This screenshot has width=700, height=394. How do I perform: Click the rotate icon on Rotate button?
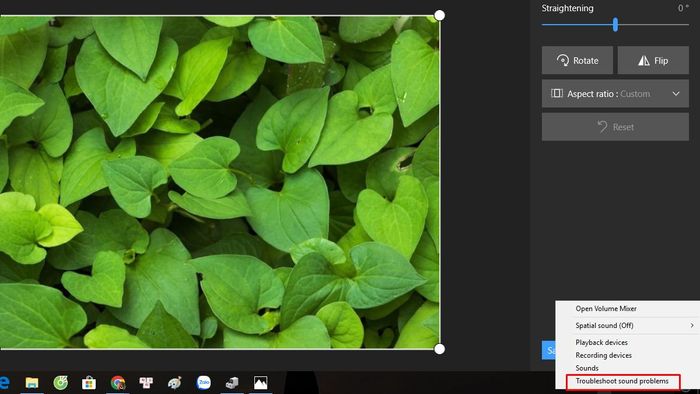pyautogui.click(x=562, y=60)
